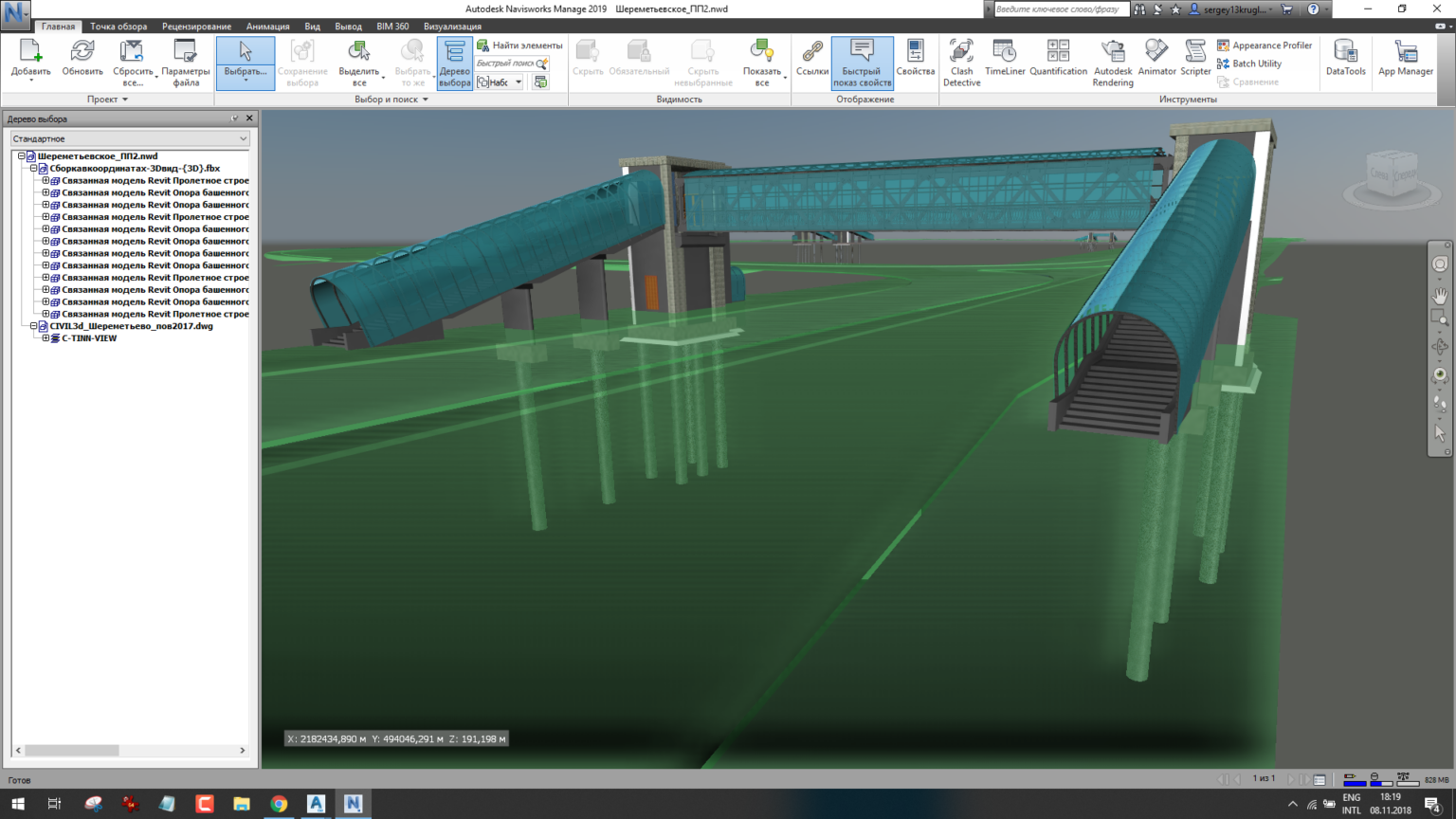
Task: Toggle Быстрый показ свойств in the ribbon
Action: [x=861, y=63]
